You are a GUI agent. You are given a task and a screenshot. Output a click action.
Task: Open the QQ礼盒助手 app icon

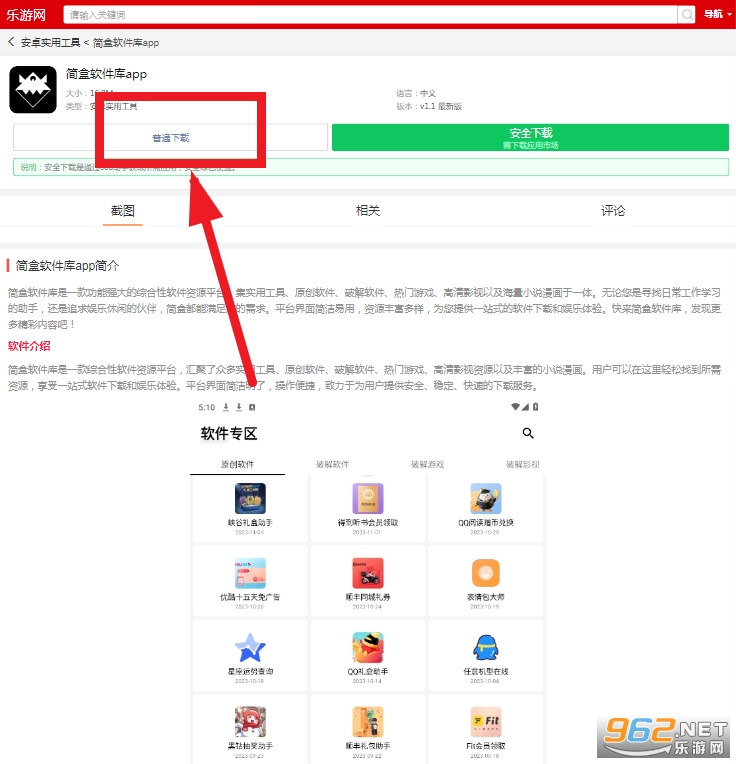coord(368,648)
